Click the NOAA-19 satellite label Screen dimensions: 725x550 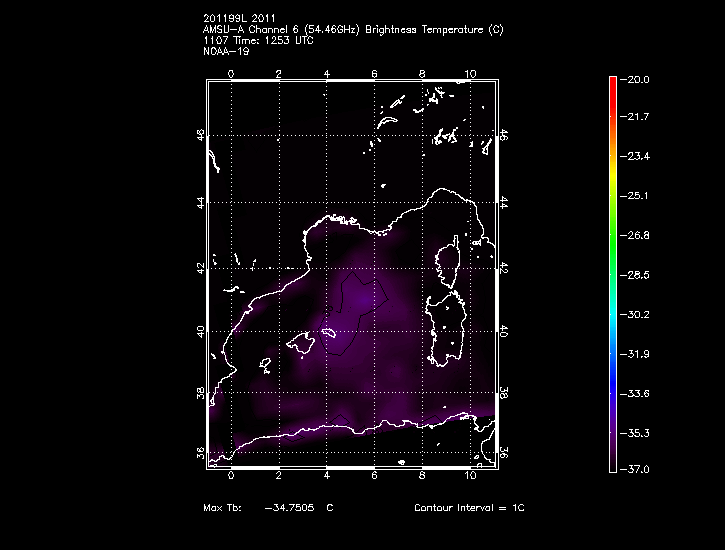(x=226, y=51)
